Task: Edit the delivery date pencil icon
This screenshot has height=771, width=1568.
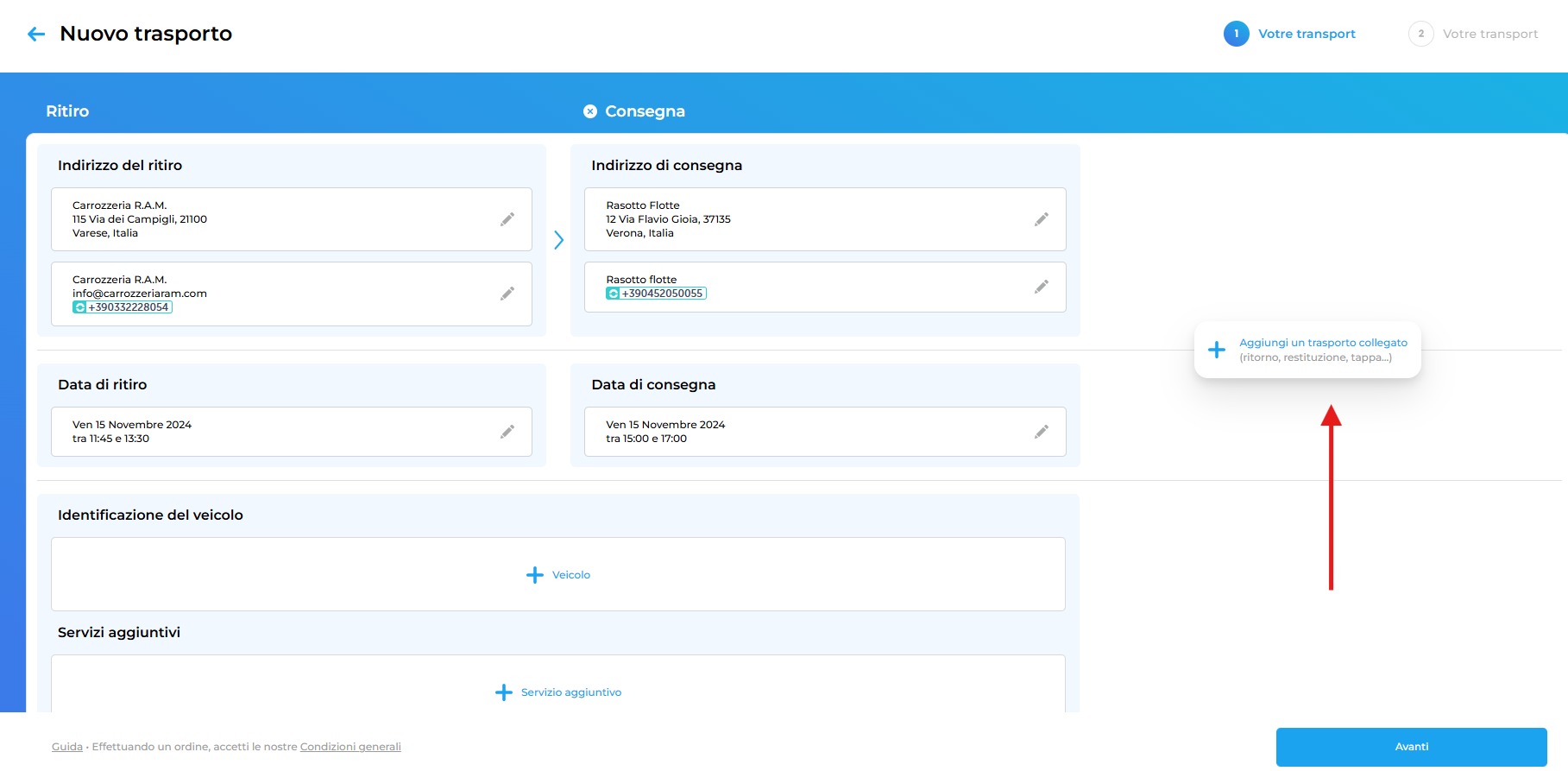Action: 1042,432
